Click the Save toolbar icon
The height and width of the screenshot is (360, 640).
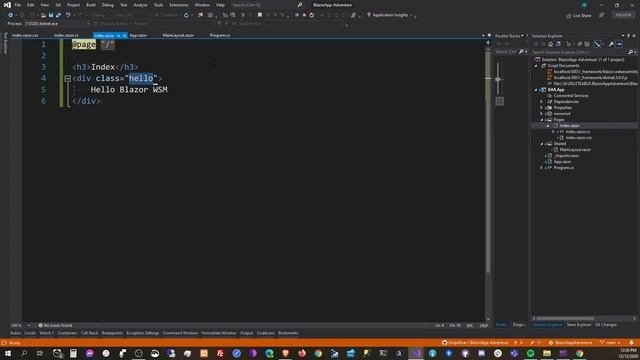click(x=51, y=15)
